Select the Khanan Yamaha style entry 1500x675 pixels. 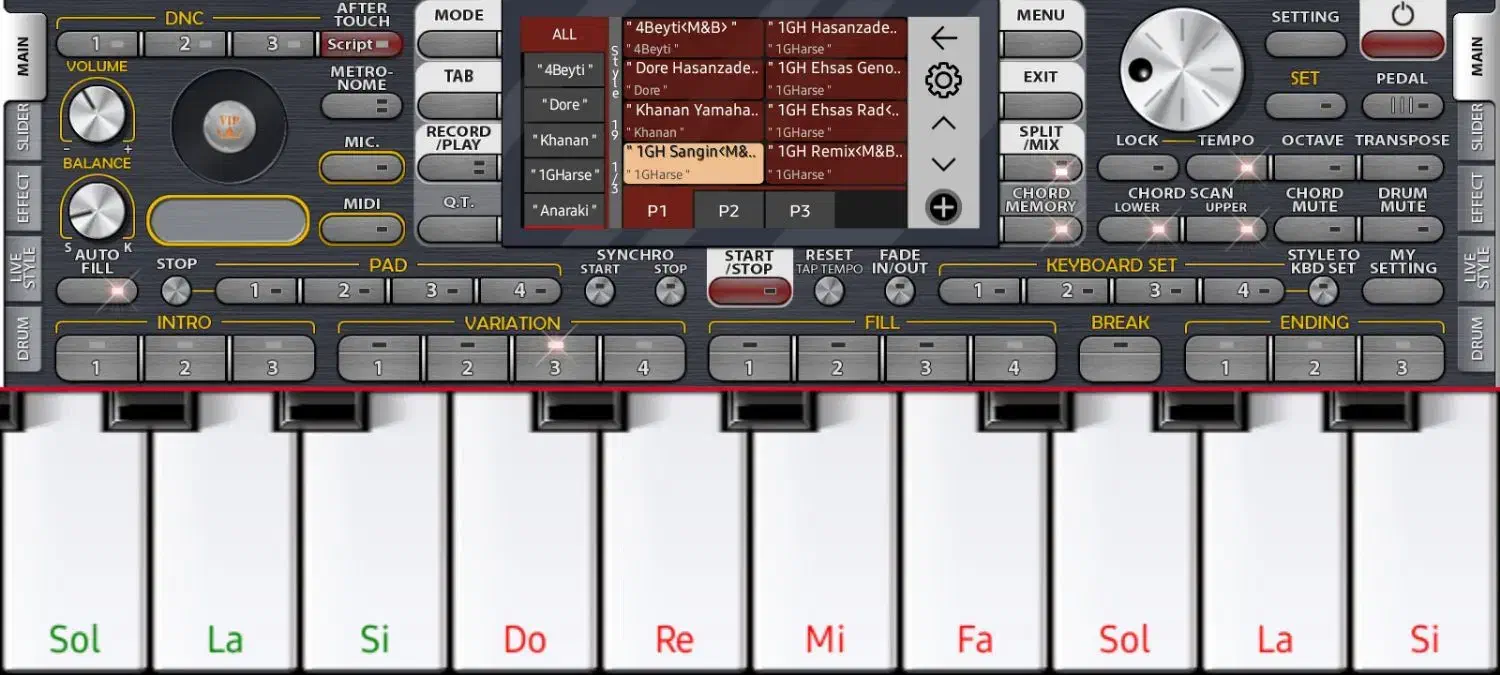click(x=693, y=118)
